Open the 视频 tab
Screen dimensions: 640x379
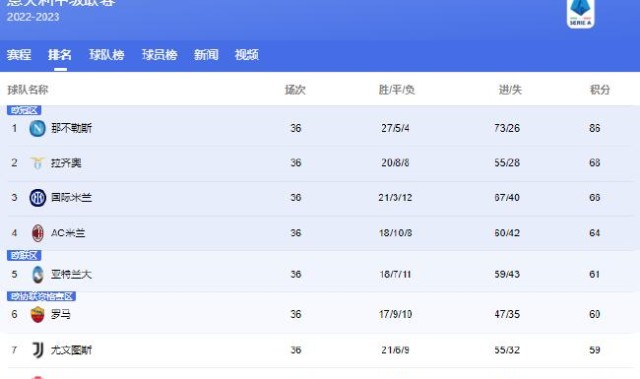247,55
